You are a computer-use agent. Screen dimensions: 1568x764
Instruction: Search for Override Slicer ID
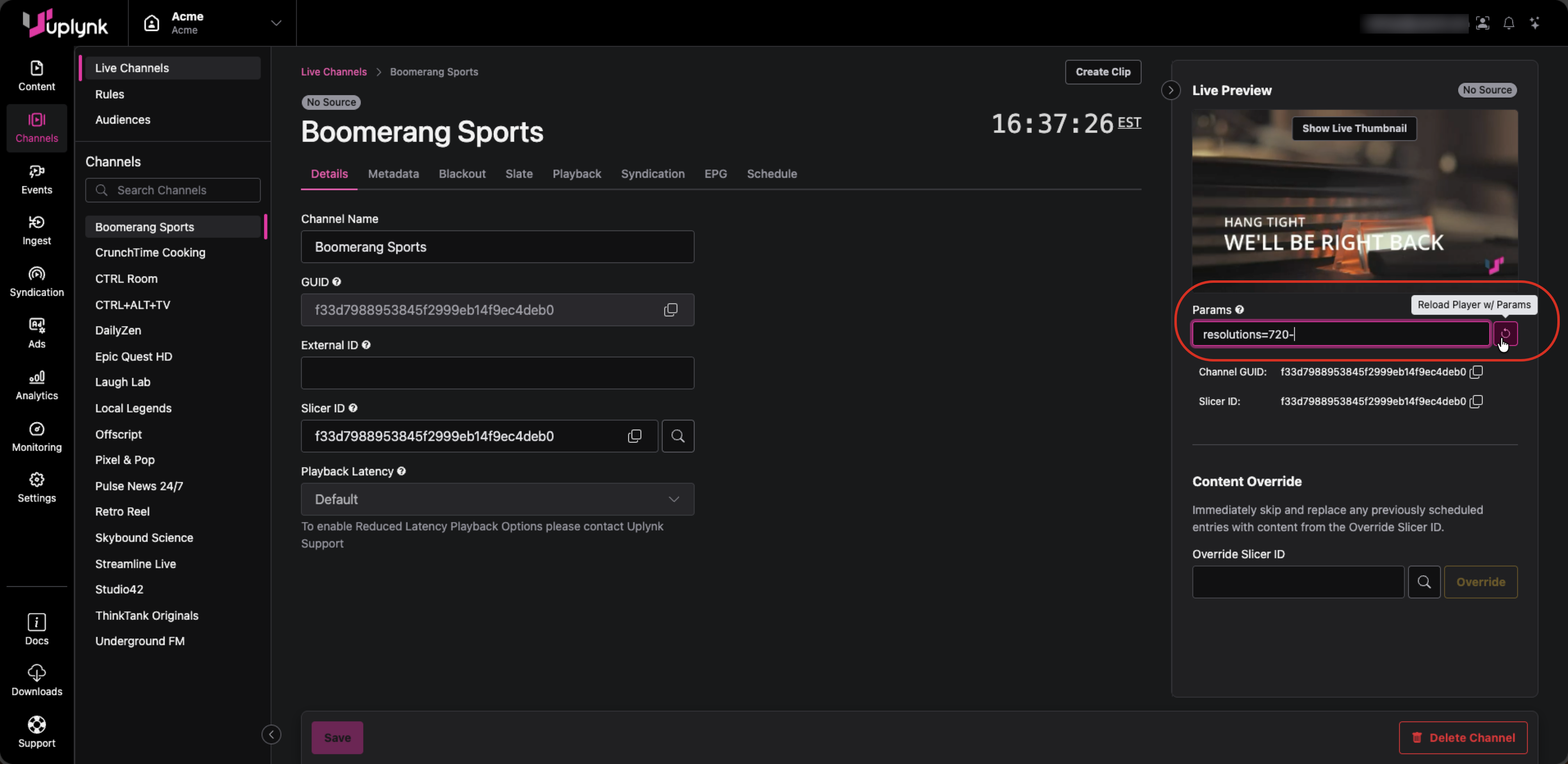pyautogui.click(x=1424, y=582)
